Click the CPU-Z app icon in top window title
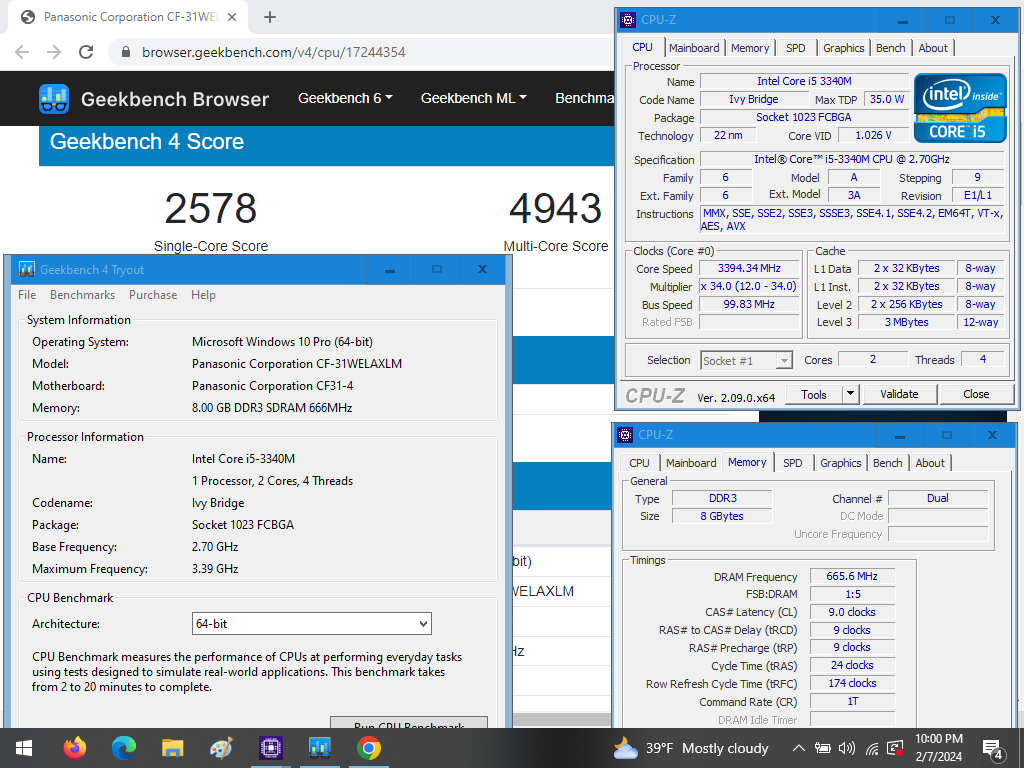 coord(628,20)
